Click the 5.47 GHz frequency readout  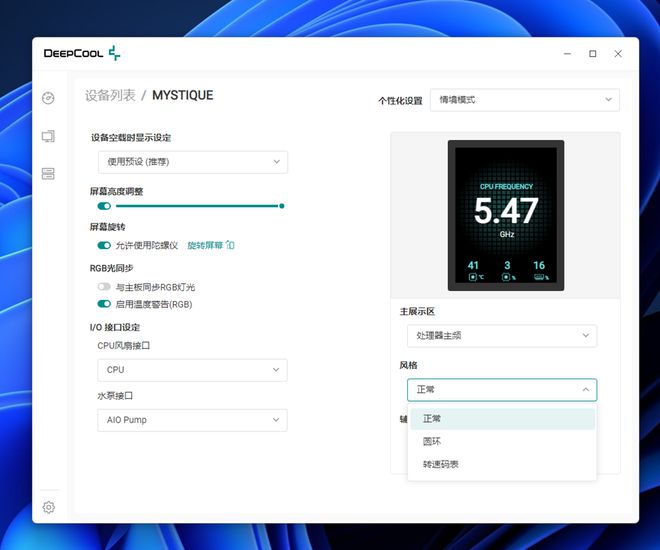tap(506, 210)
